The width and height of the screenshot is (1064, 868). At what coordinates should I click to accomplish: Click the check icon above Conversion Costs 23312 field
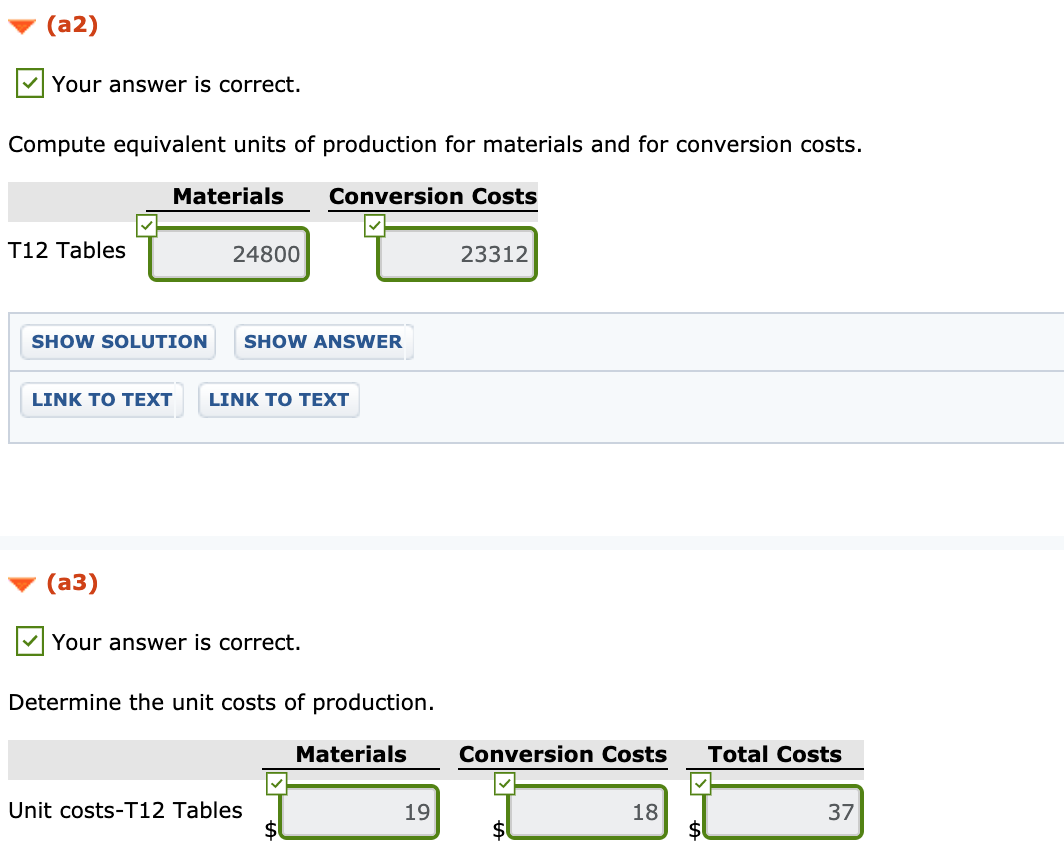tap(375, 226)
